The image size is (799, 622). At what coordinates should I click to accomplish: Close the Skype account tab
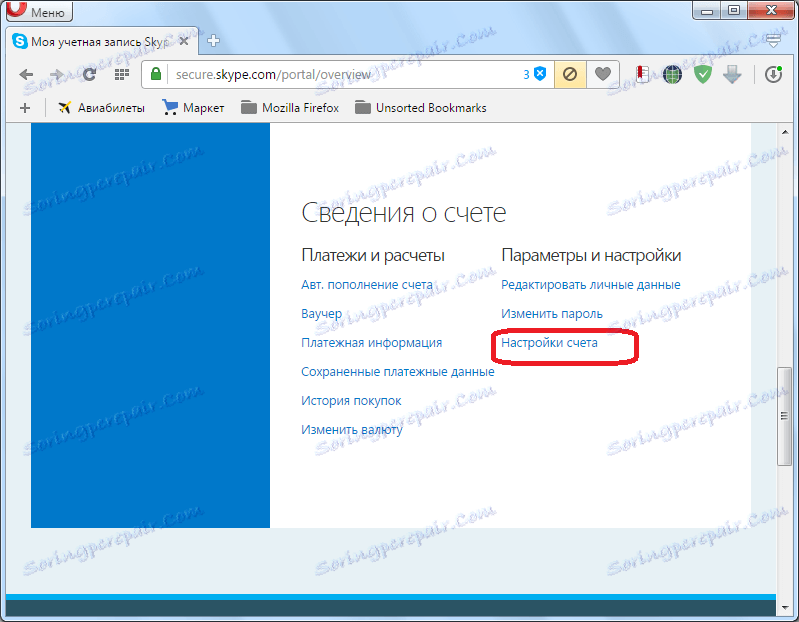tap(184, 41)
